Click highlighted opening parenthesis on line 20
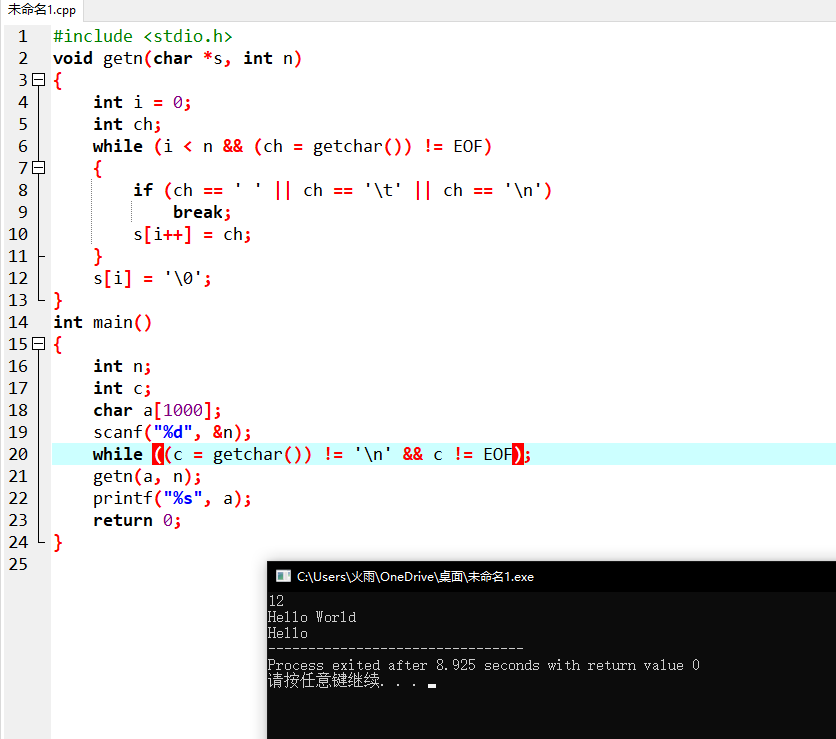The image size is (836, 739). pyautogui.click(x=158, y=454)
